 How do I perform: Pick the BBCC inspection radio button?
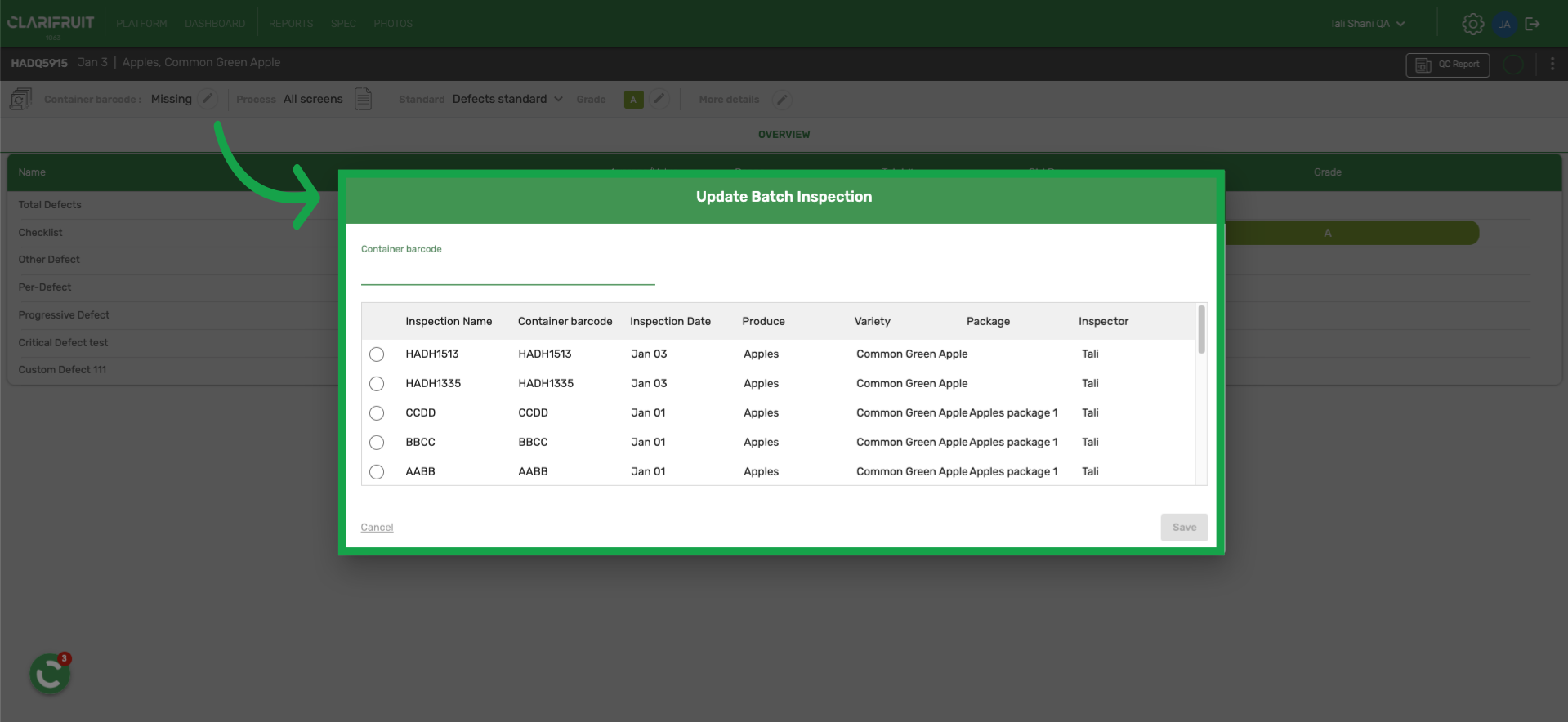377,443
